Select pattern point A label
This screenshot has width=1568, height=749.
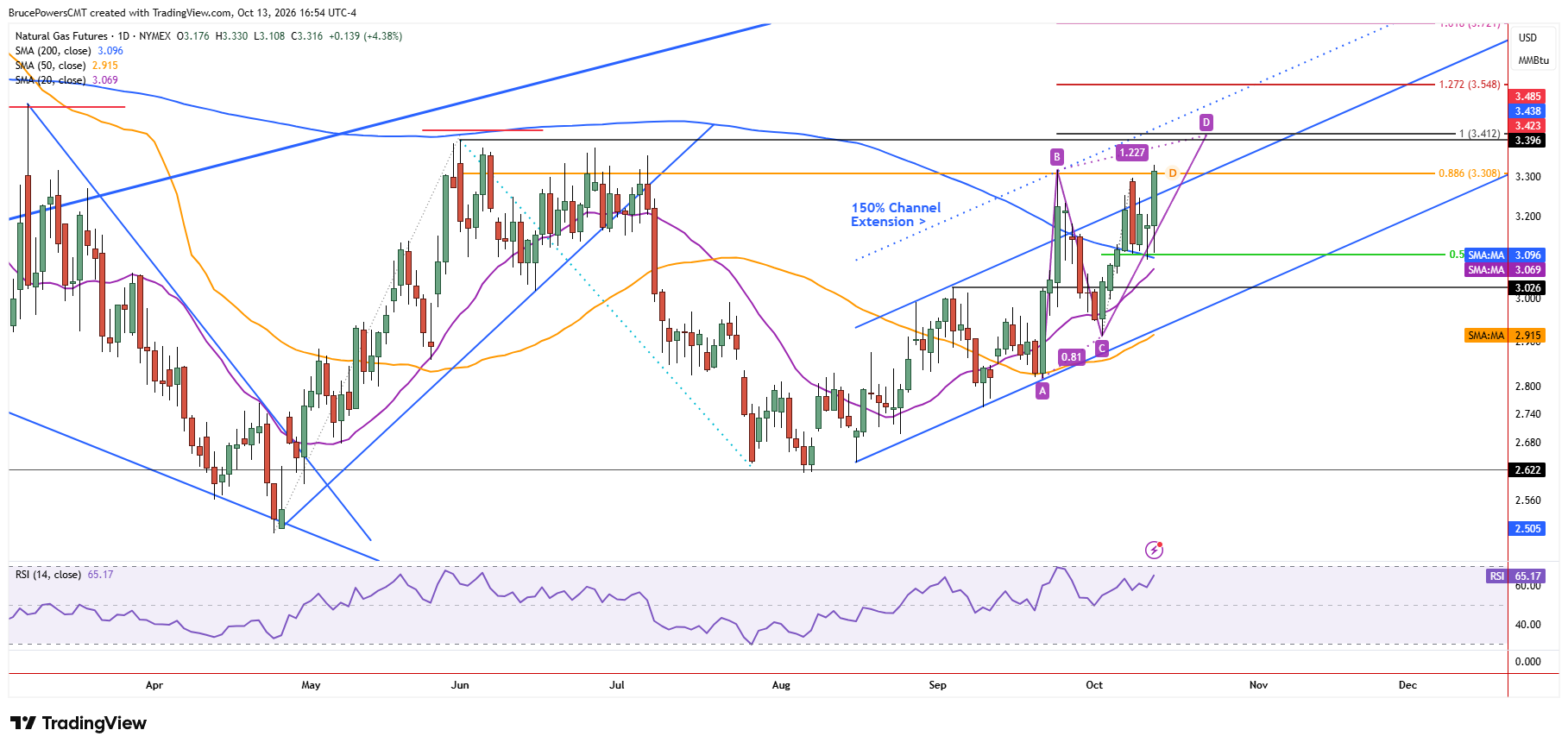(x=1042, y=391)
